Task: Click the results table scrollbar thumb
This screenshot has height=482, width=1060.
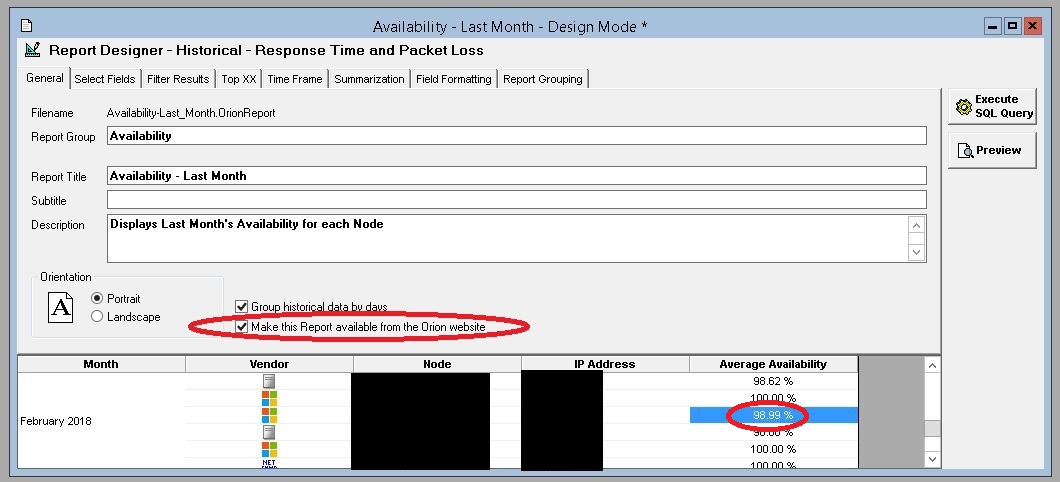Action: tap(932, 429)
